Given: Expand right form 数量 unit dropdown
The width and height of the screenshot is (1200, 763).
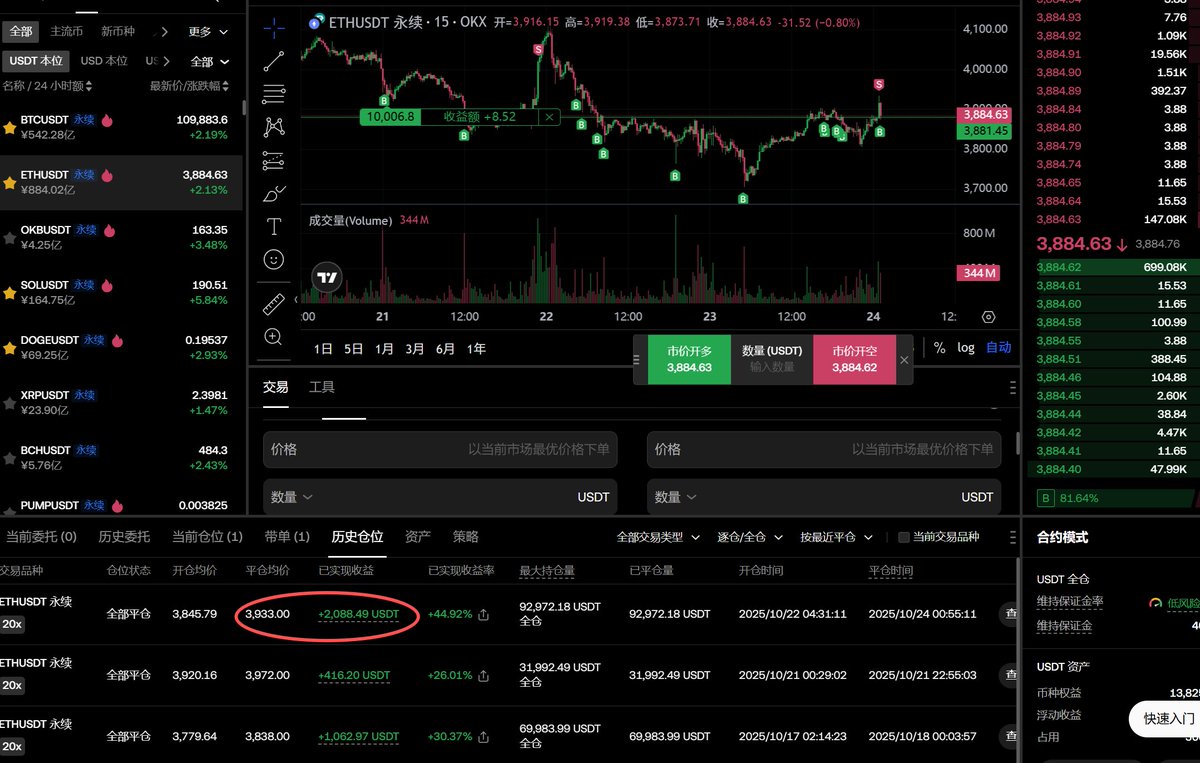Looking at the screenshot, I should [x=676, y=497].
